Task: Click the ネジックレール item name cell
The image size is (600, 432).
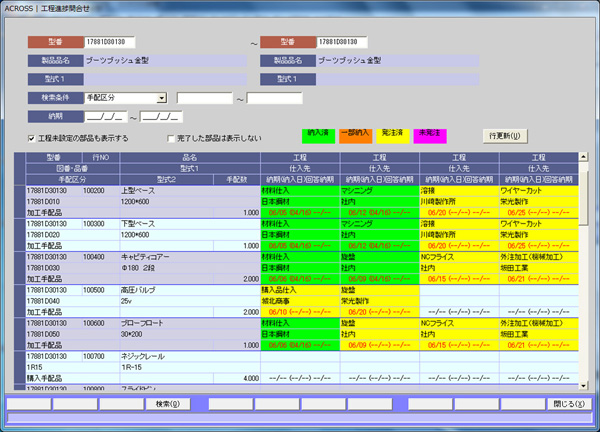Action: coord(190,356)
